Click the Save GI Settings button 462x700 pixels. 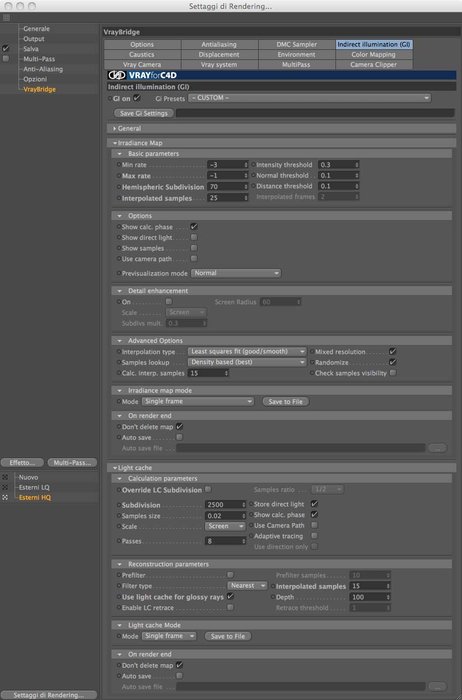[x=144, y=113]
